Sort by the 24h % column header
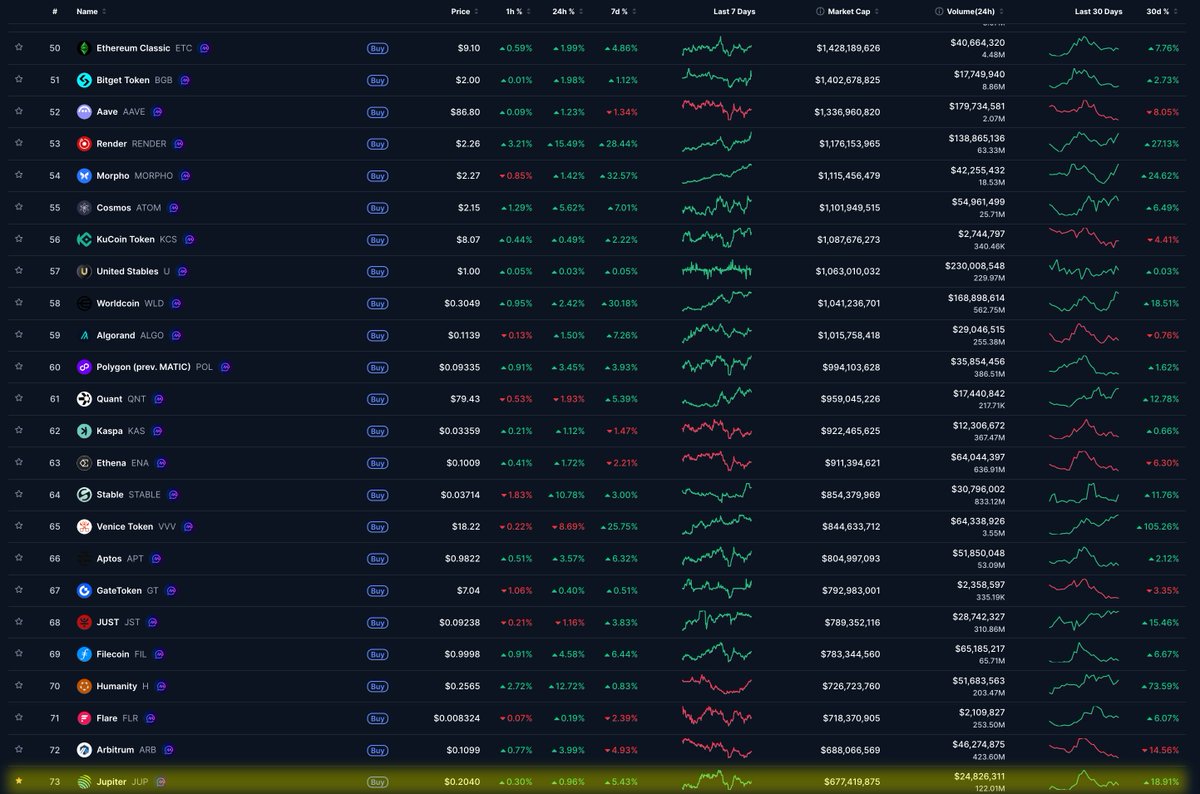 pyautogui.click(x=570, y=11)
